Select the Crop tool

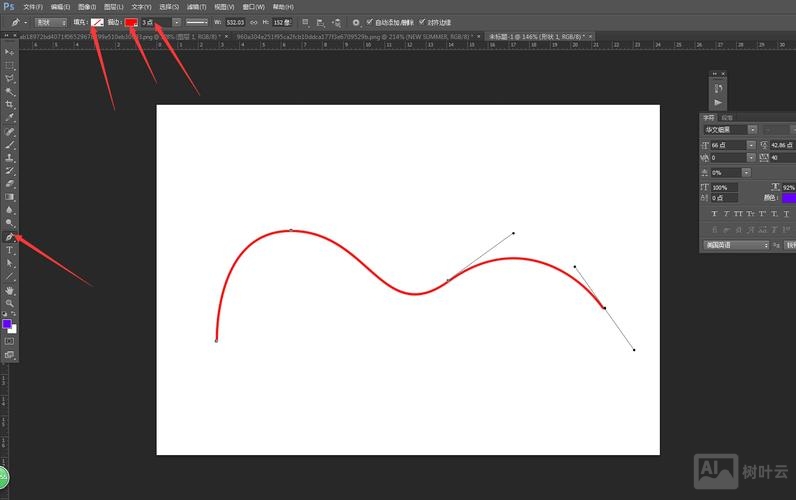(10, 104)
